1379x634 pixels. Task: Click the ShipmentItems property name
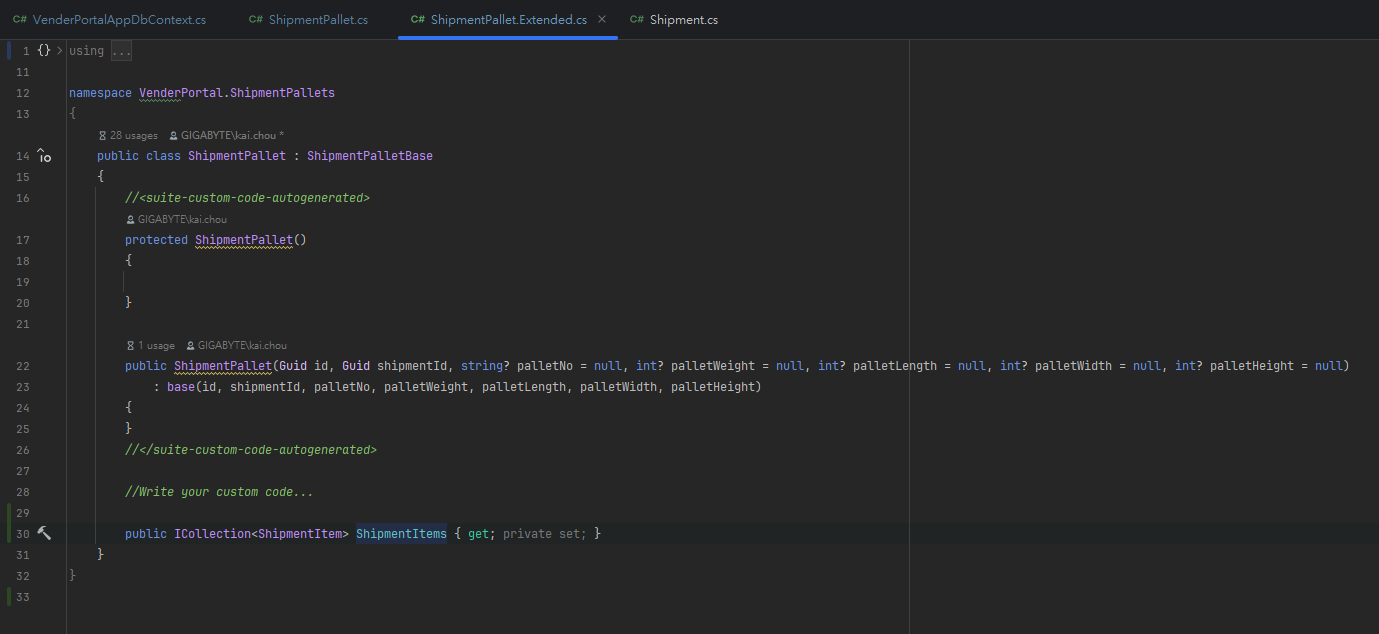401,534
